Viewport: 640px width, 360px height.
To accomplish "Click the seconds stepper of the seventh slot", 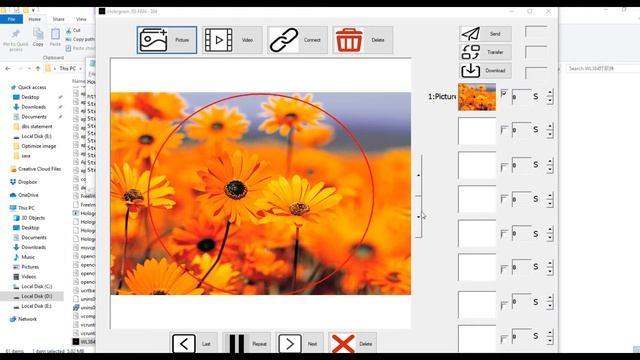I will pos(550,302).
